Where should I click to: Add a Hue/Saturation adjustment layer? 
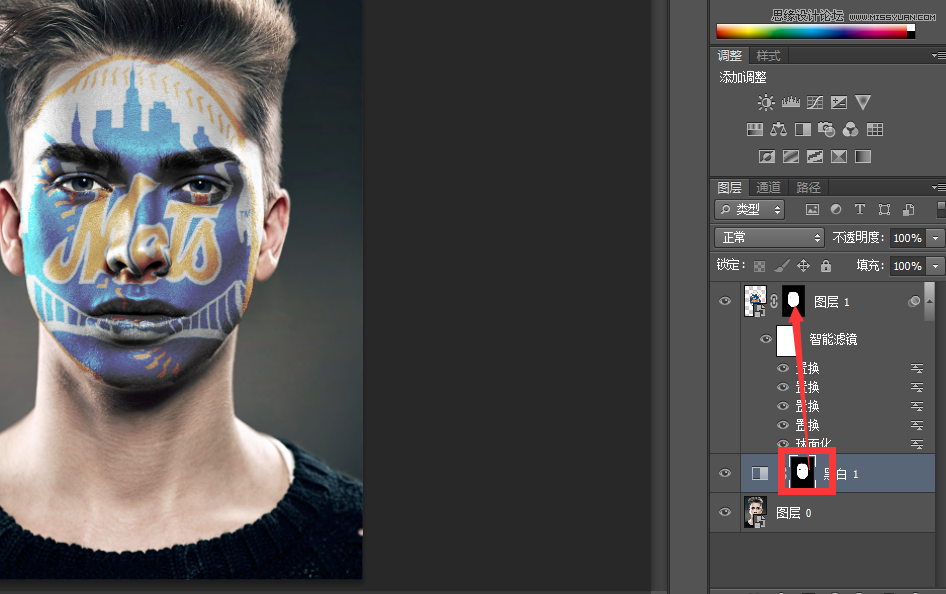coord(755,129)
